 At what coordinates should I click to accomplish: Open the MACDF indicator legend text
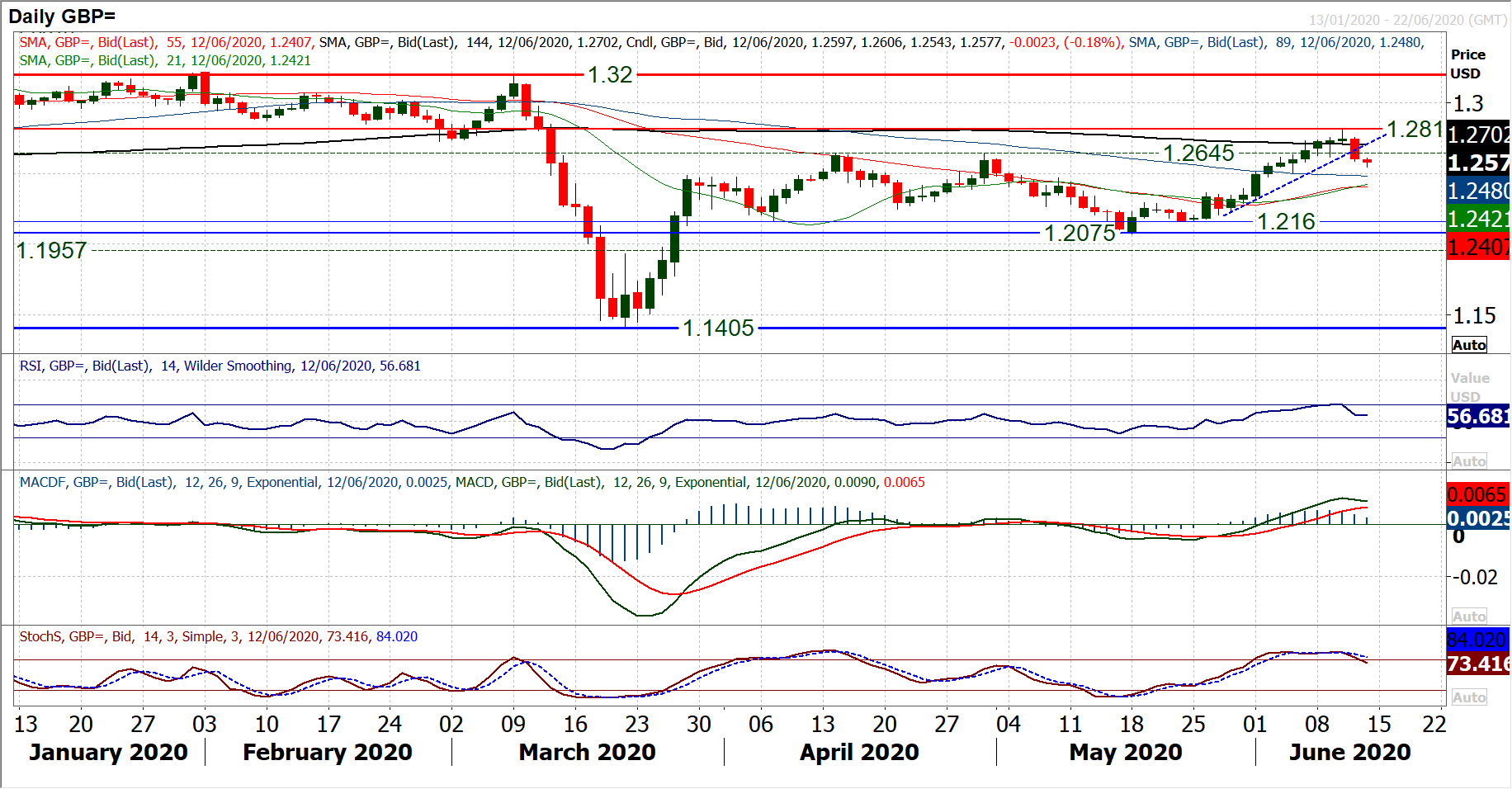[472, 482]
